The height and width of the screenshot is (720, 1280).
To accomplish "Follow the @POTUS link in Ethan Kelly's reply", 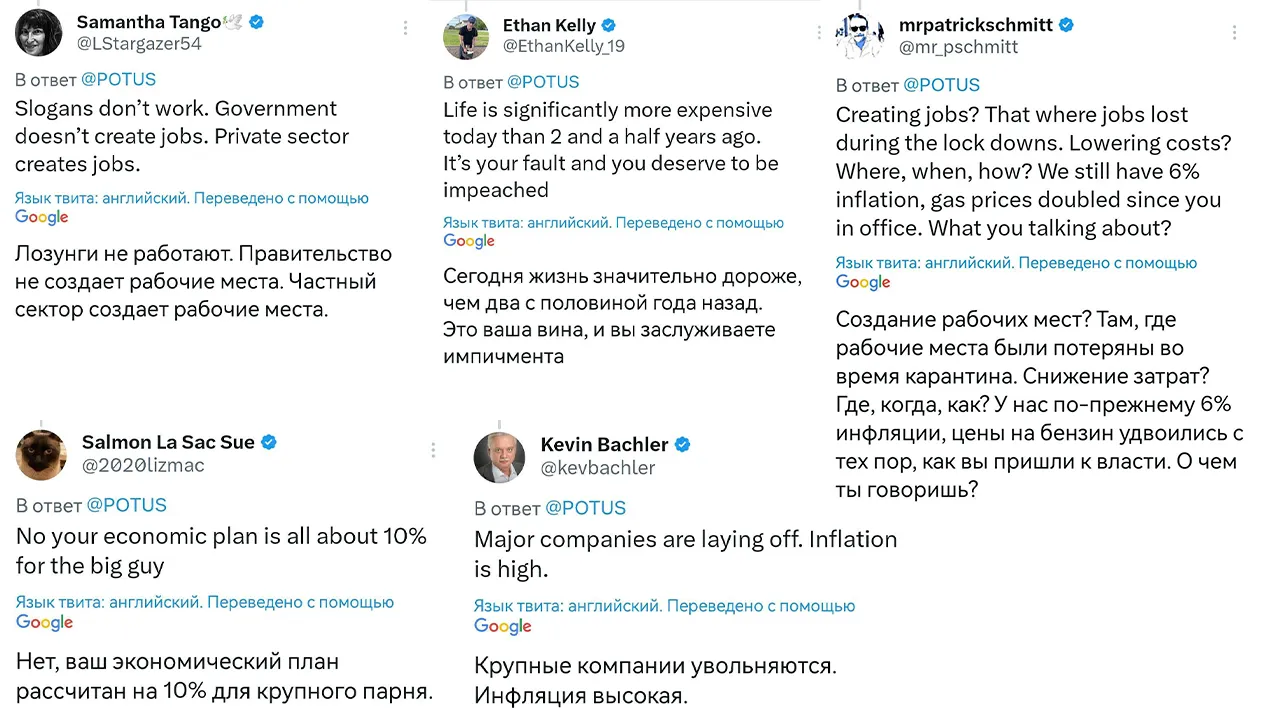I will pyautogui.click(x=543, y=82).
